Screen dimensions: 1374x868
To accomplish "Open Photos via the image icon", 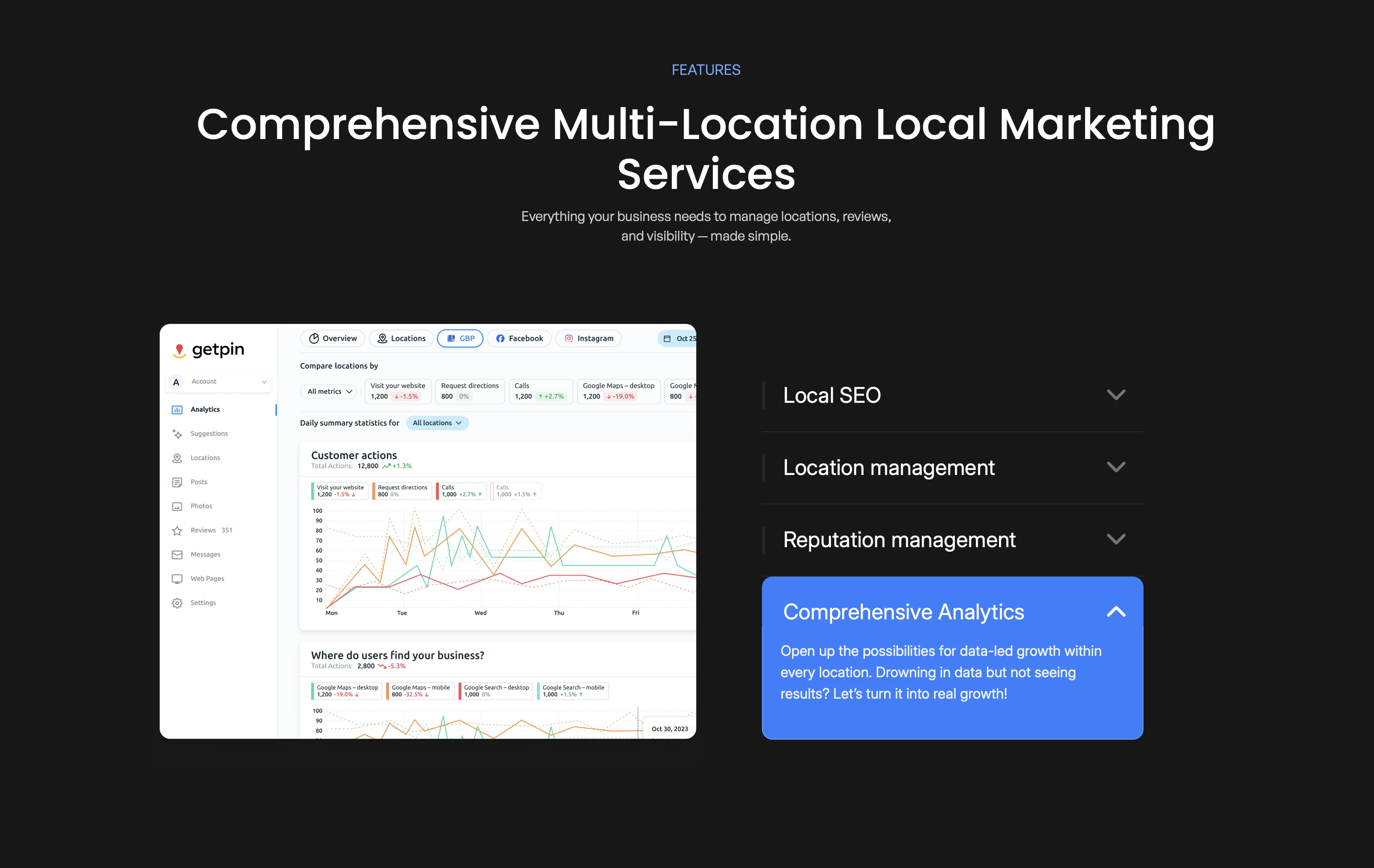I will [177, 507].
